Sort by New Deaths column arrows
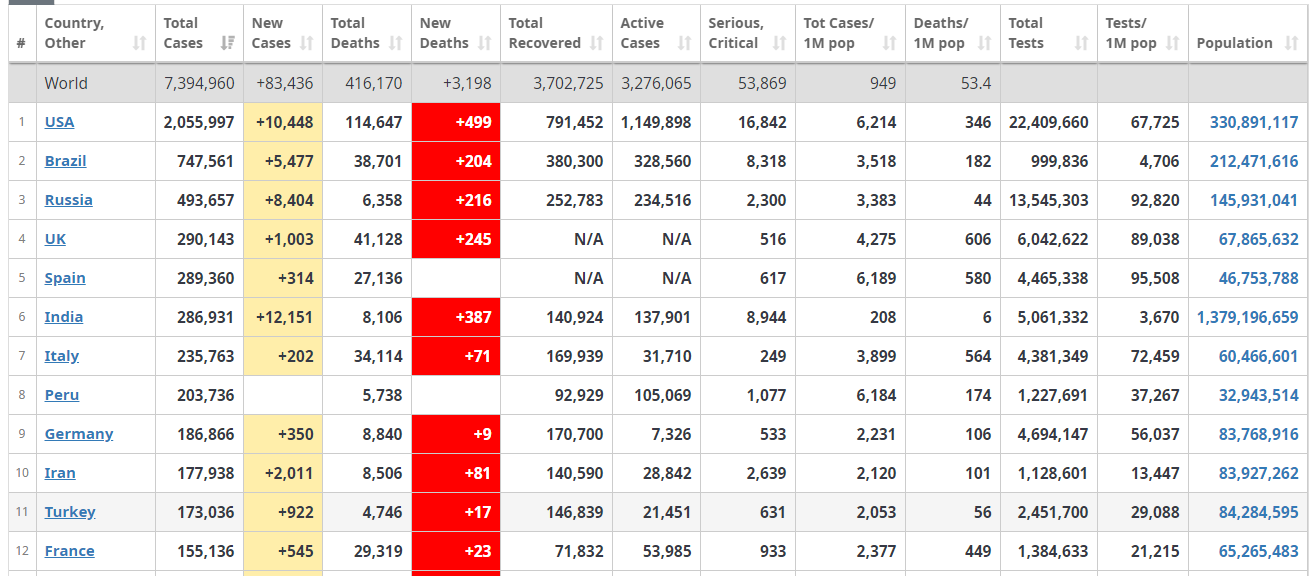 [x=485, y=43]
